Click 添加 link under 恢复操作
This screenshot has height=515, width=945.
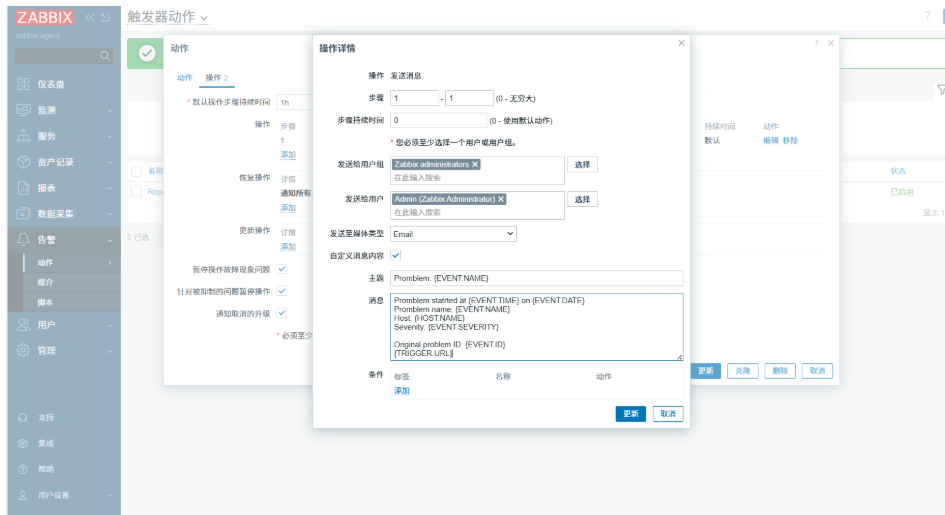[288, 208]
